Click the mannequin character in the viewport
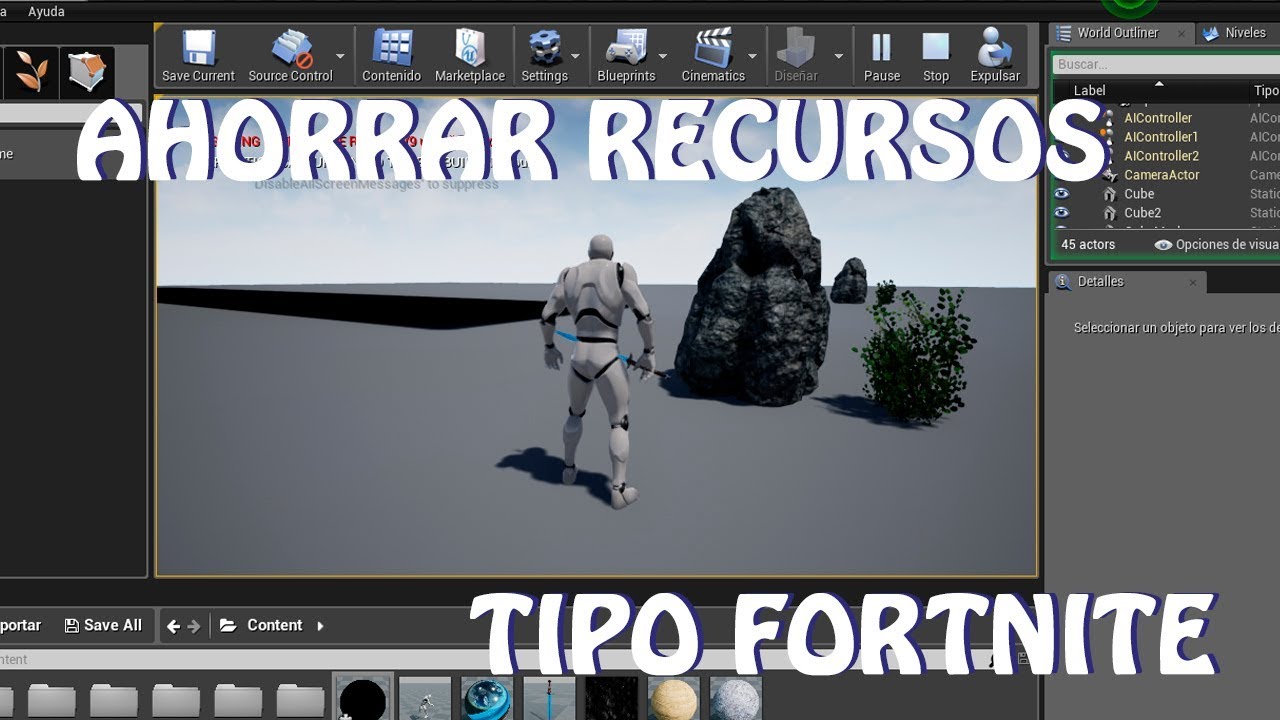 pyautogui.click(x=597, y=370)
